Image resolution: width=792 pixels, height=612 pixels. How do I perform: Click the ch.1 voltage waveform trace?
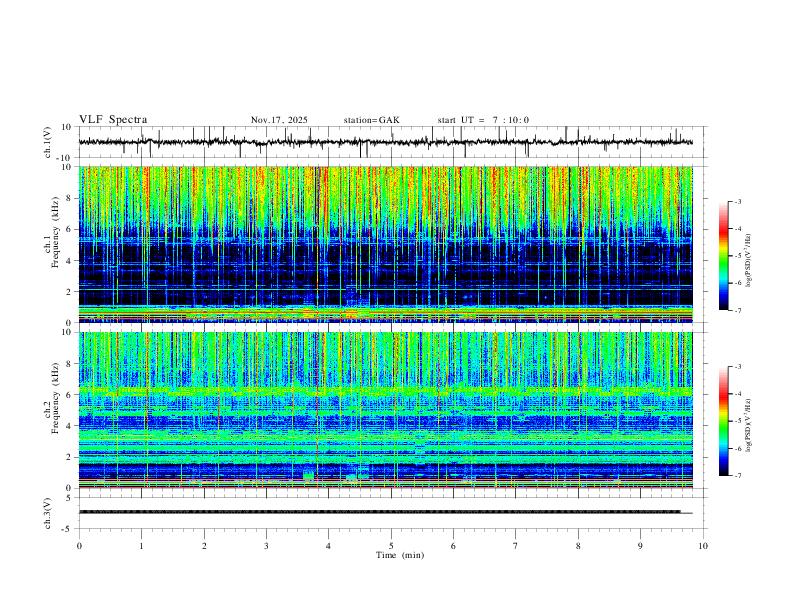[385, 142]
